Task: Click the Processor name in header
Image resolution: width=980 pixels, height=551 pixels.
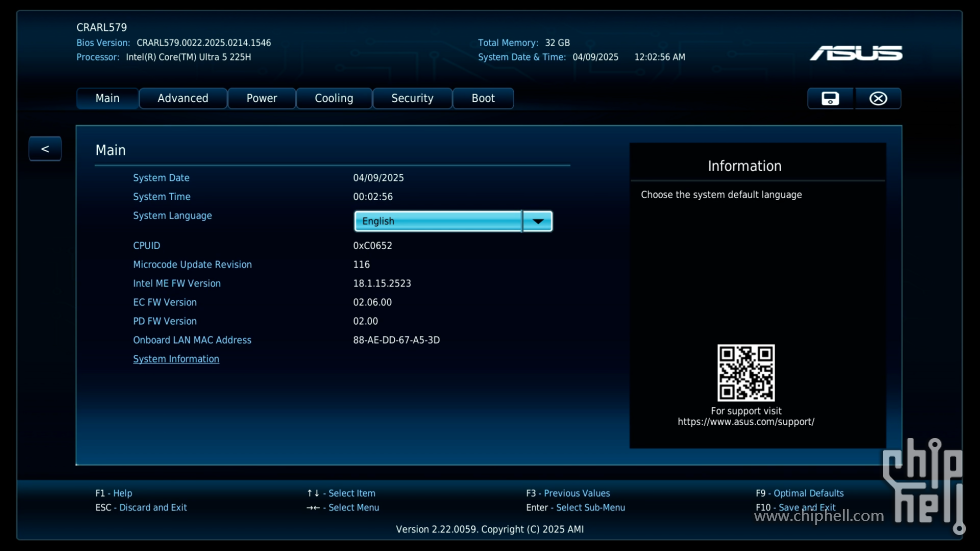Action: point(189,57)
